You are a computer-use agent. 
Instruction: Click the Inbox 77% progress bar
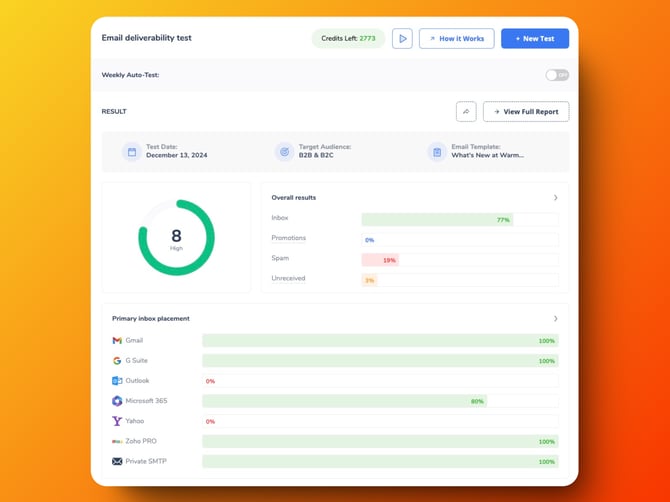pos(437,219)
